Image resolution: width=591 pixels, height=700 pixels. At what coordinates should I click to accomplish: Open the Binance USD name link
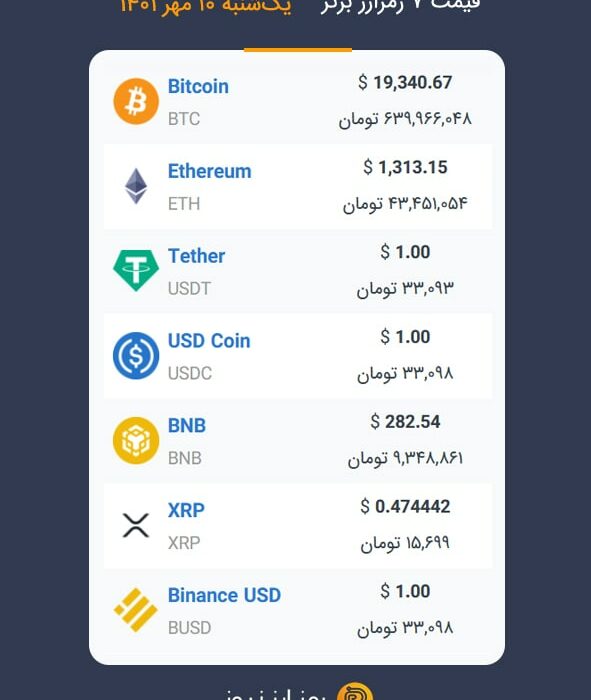pyautogui.click(x=224, y=596)
